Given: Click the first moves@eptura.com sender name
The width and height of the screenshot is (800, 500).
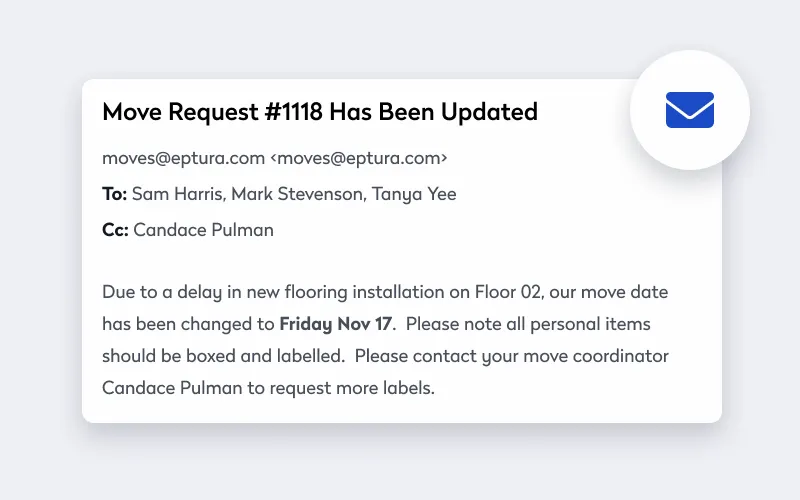Looking at the screenshot, I should coord(183,158).
